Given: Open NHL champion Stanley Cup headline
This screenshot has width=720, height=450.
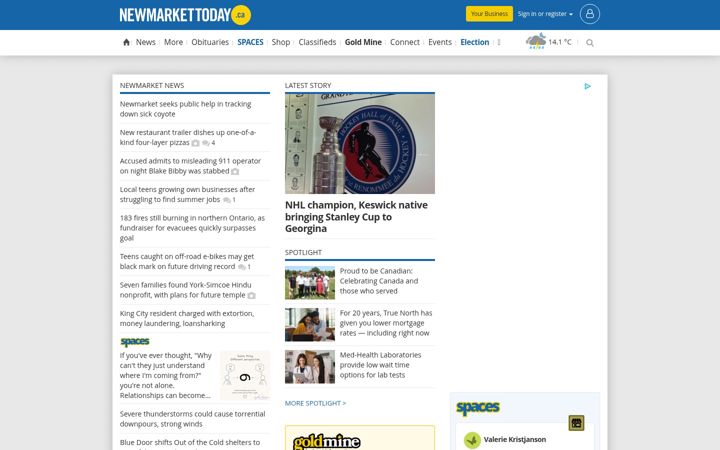Looking at the screenshot, I should (x=356, y=217).
